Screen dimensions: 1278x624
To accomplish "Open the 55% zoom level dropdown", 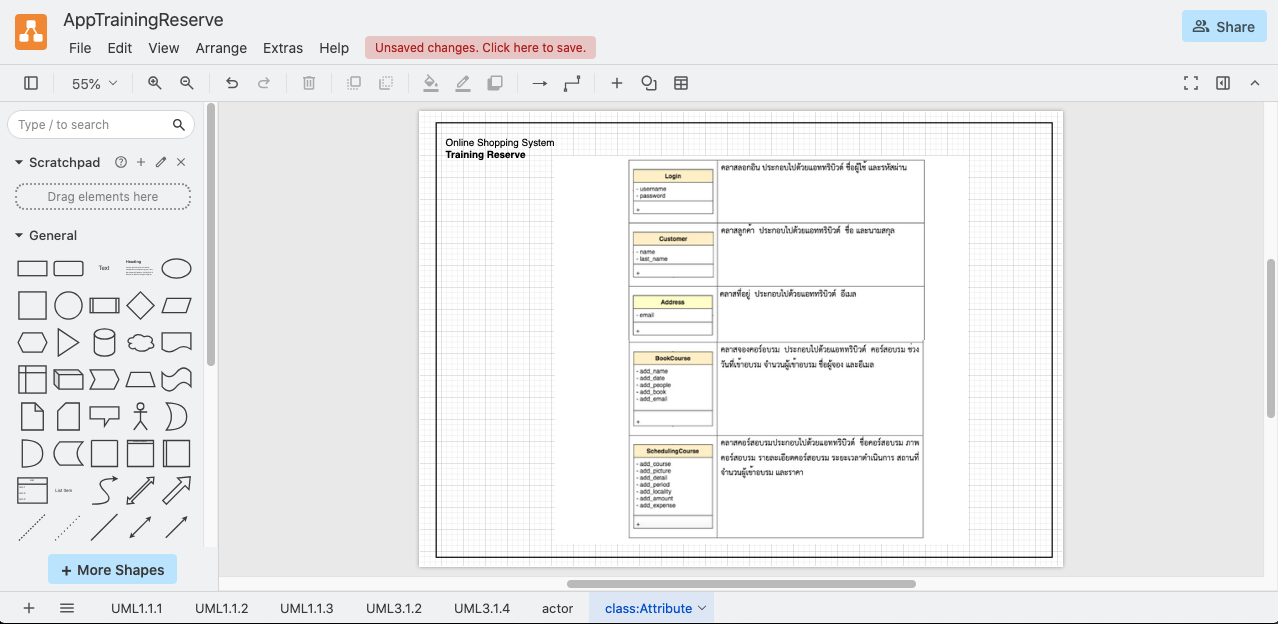I will pos(95,84).
